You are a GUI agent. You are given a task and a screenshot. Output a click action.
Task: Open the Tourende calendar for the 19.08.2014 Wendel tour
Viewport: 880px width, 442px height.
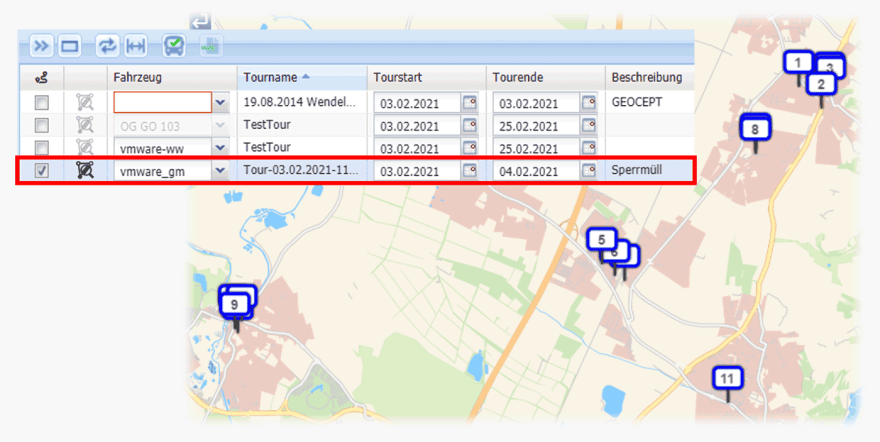(589, 103)
